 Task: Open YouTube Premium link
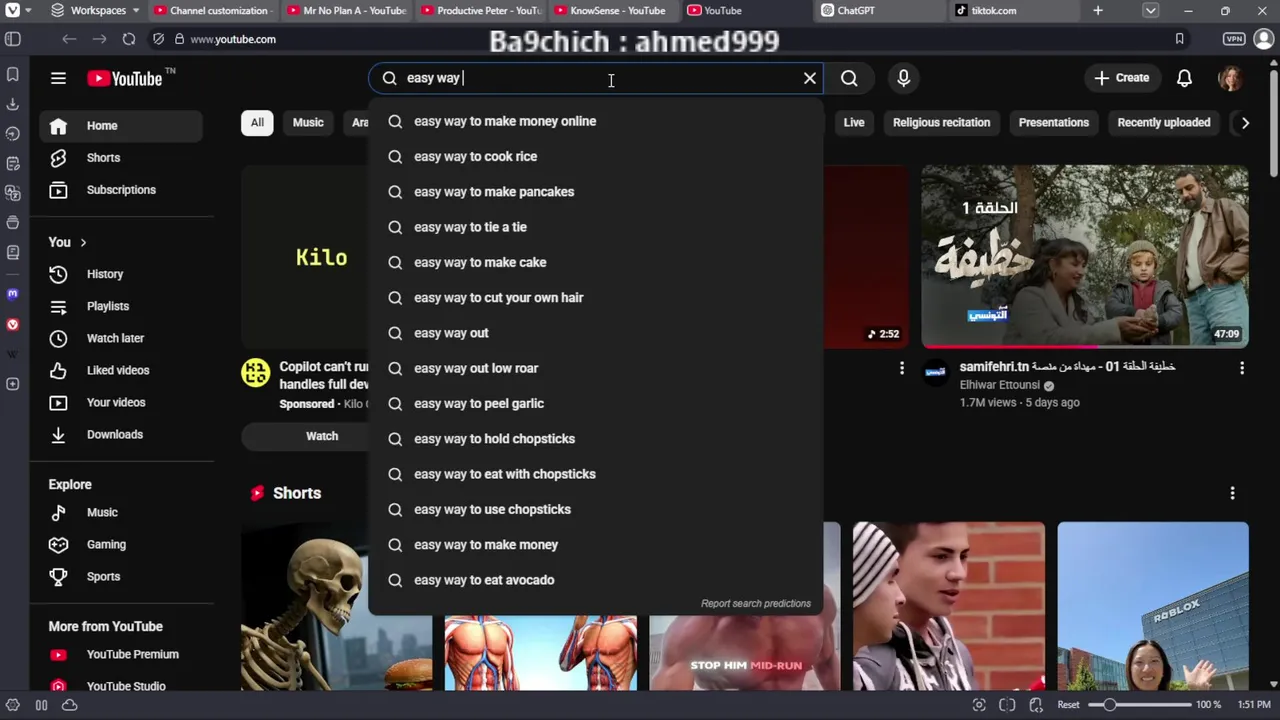point(122,654)
